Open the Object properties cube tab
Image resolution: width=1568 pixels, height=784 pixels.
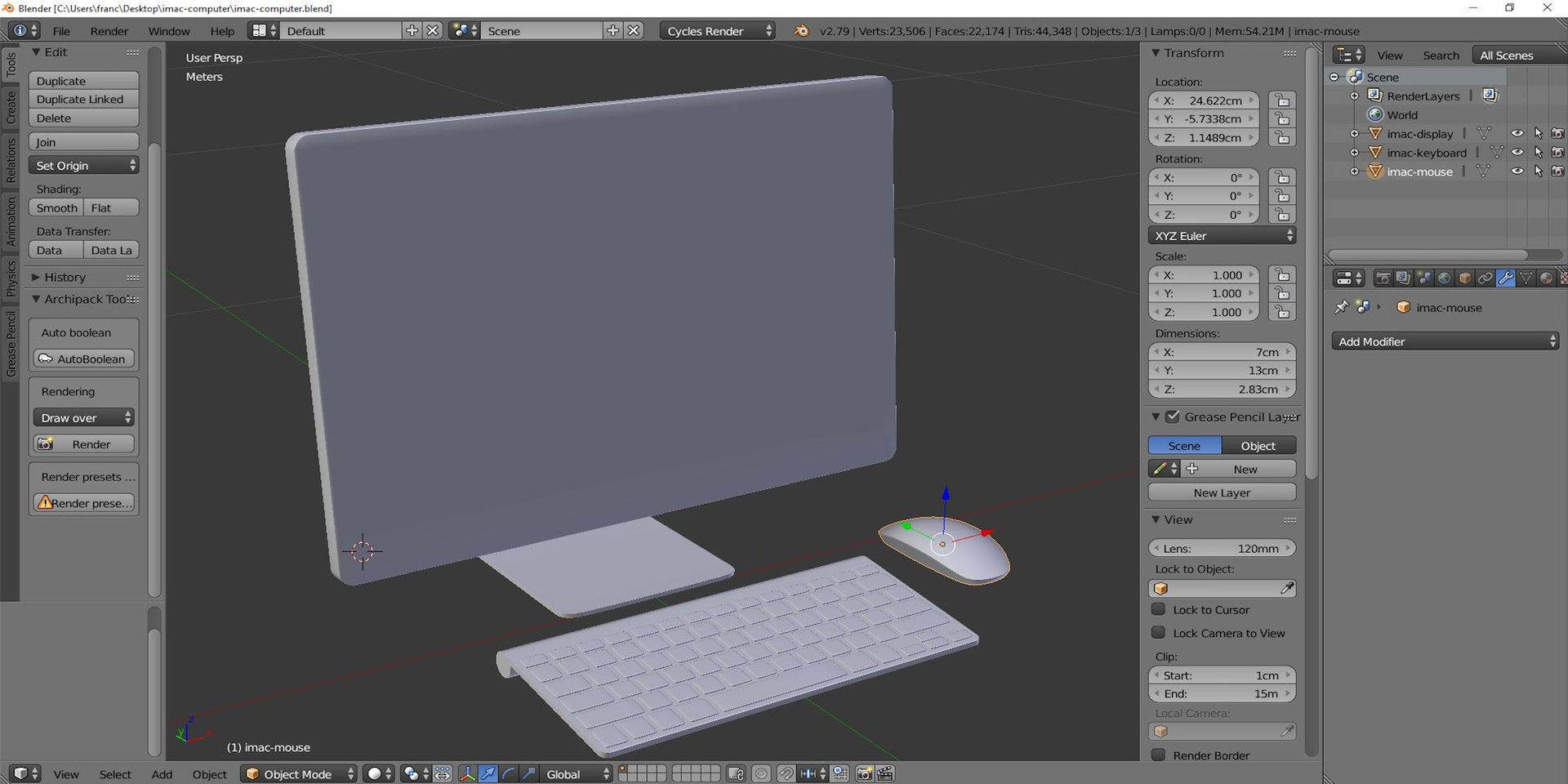tap(1464, 278)
